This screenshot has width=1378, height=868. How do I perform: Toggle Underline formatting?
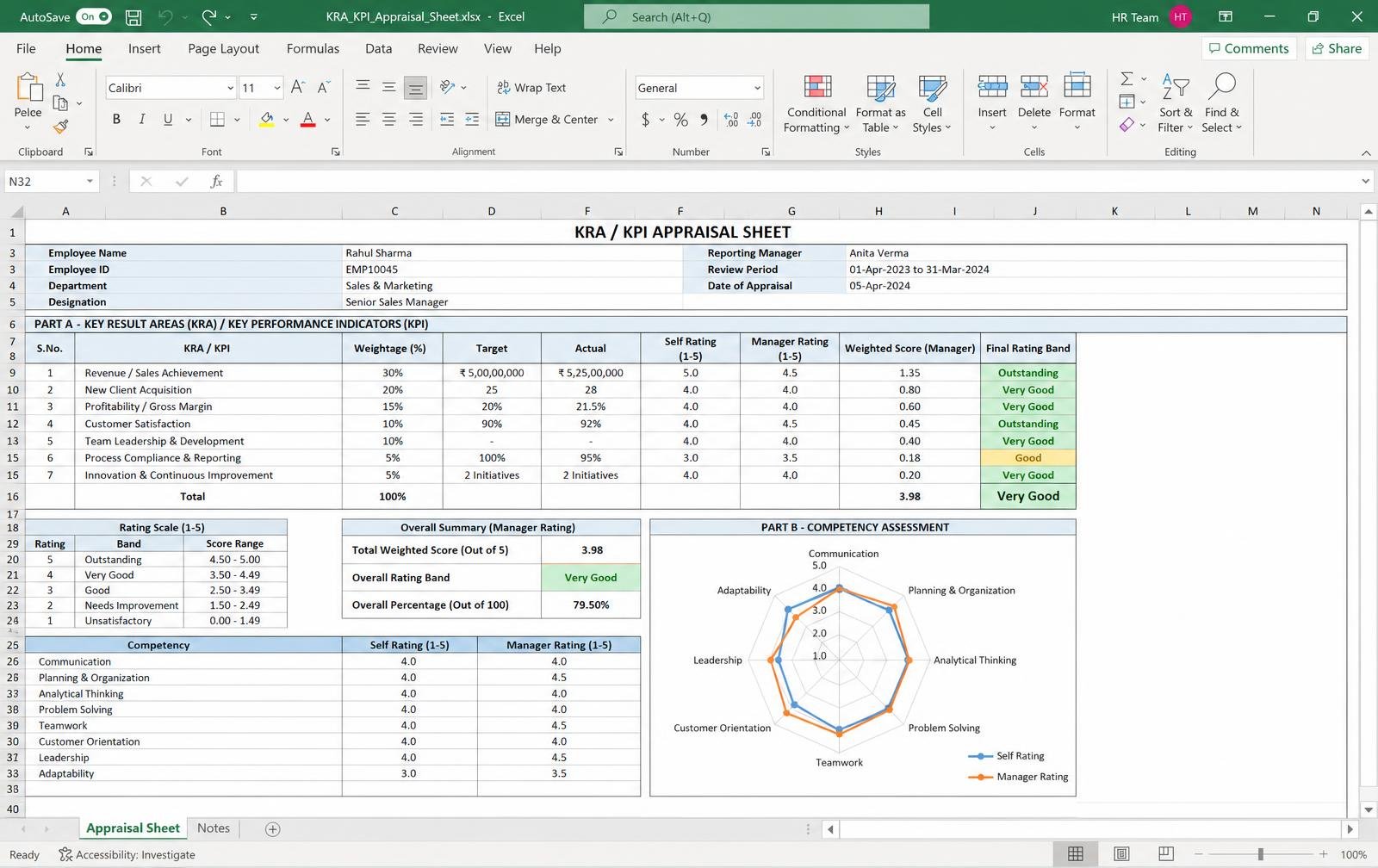point(168,120)
